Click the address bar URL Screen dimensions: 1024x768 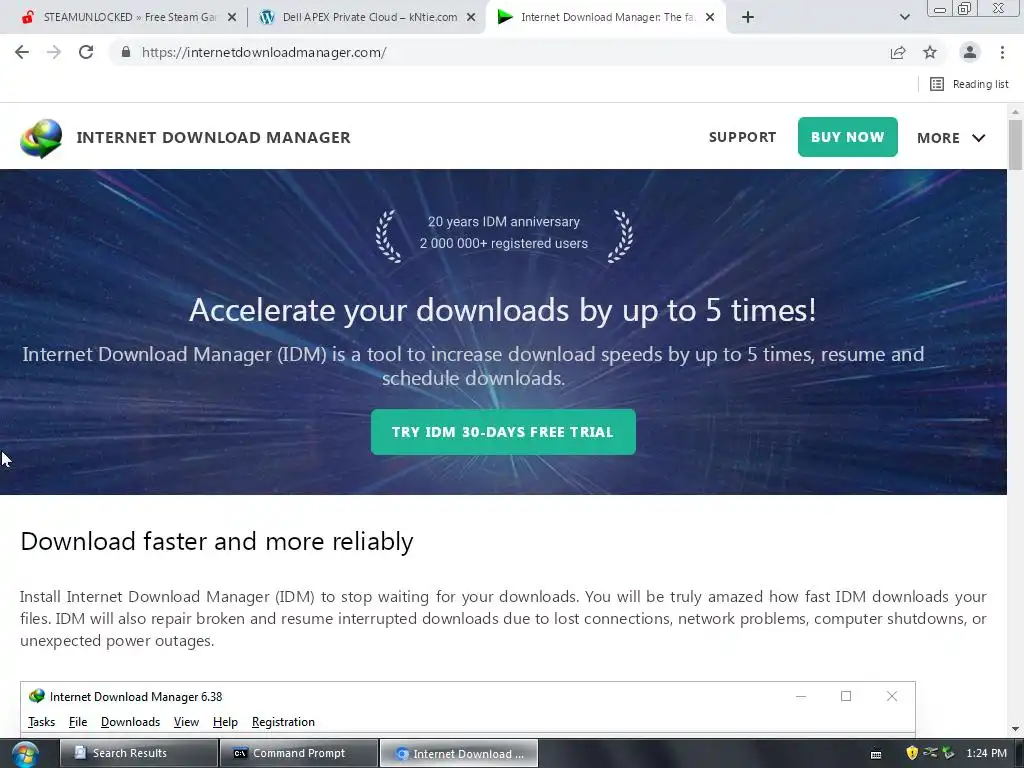tap(264, 52)
